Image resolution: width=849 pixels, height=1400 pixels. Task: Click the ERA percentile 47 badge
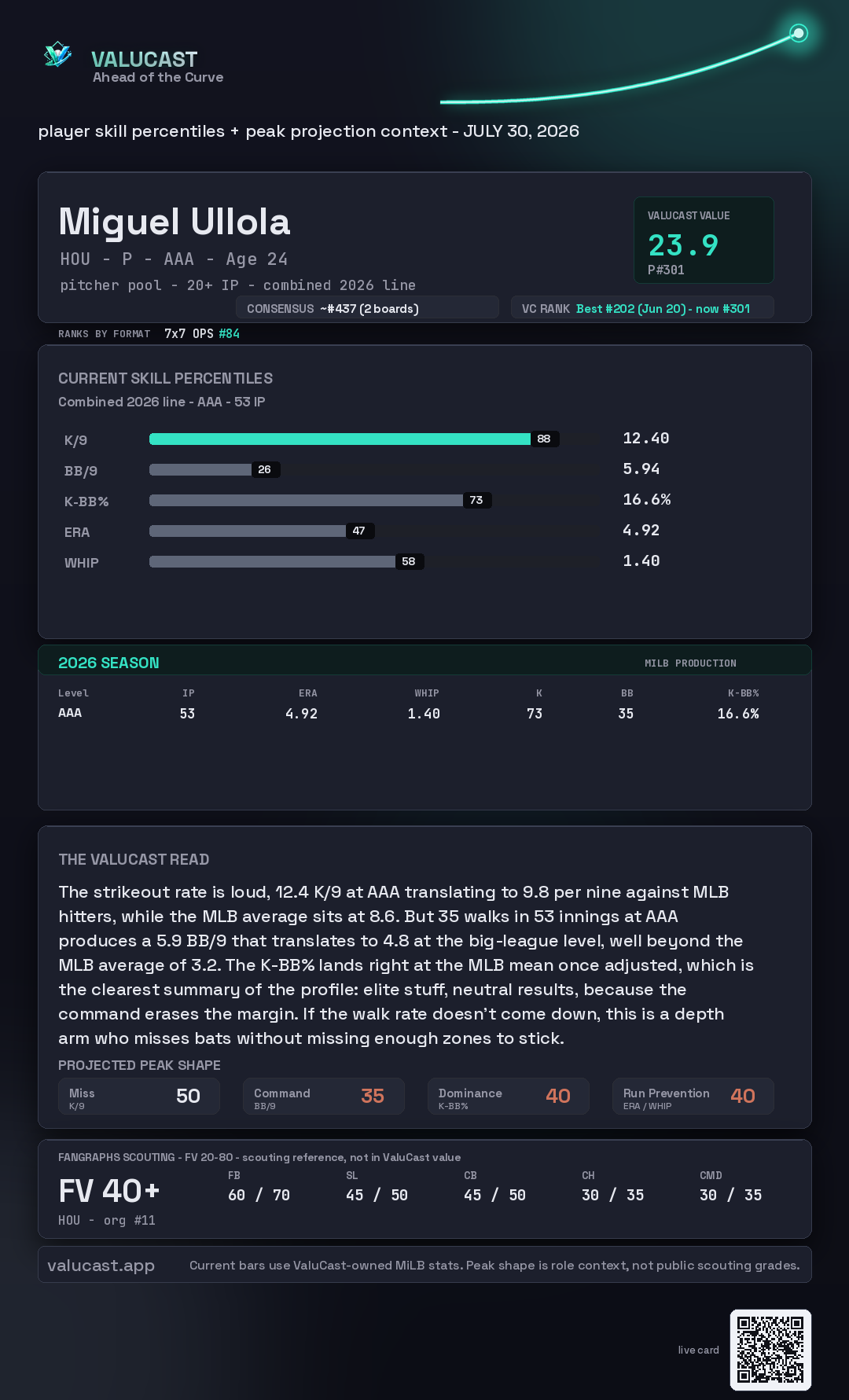(x=359, y=531)
